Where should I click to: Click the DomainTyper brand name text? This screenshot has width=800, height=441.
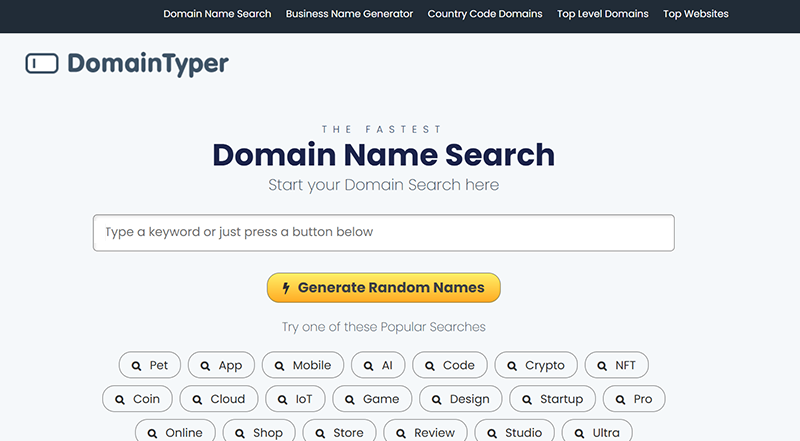tap(148, 64)
